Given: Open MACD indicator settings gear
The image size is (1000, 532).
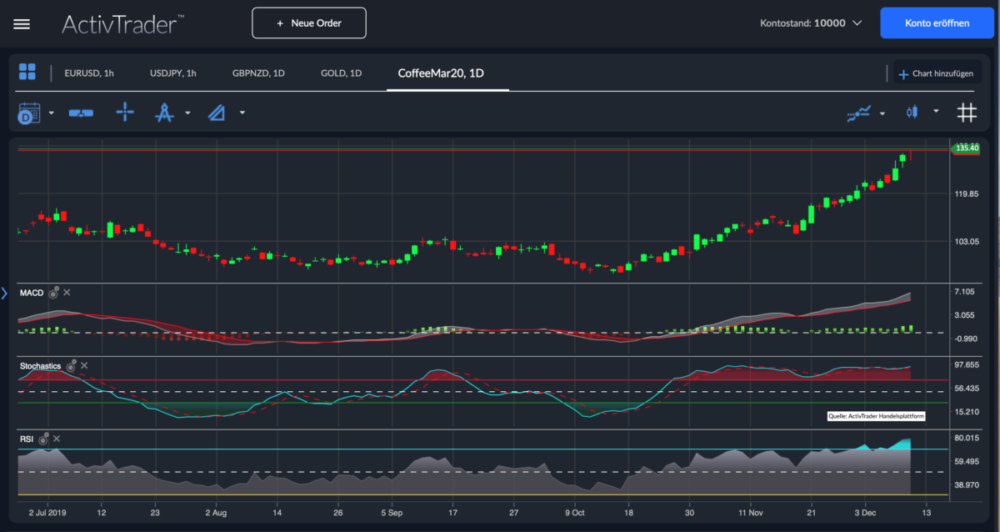Looking at the screenshot, I should pos(54,292).
